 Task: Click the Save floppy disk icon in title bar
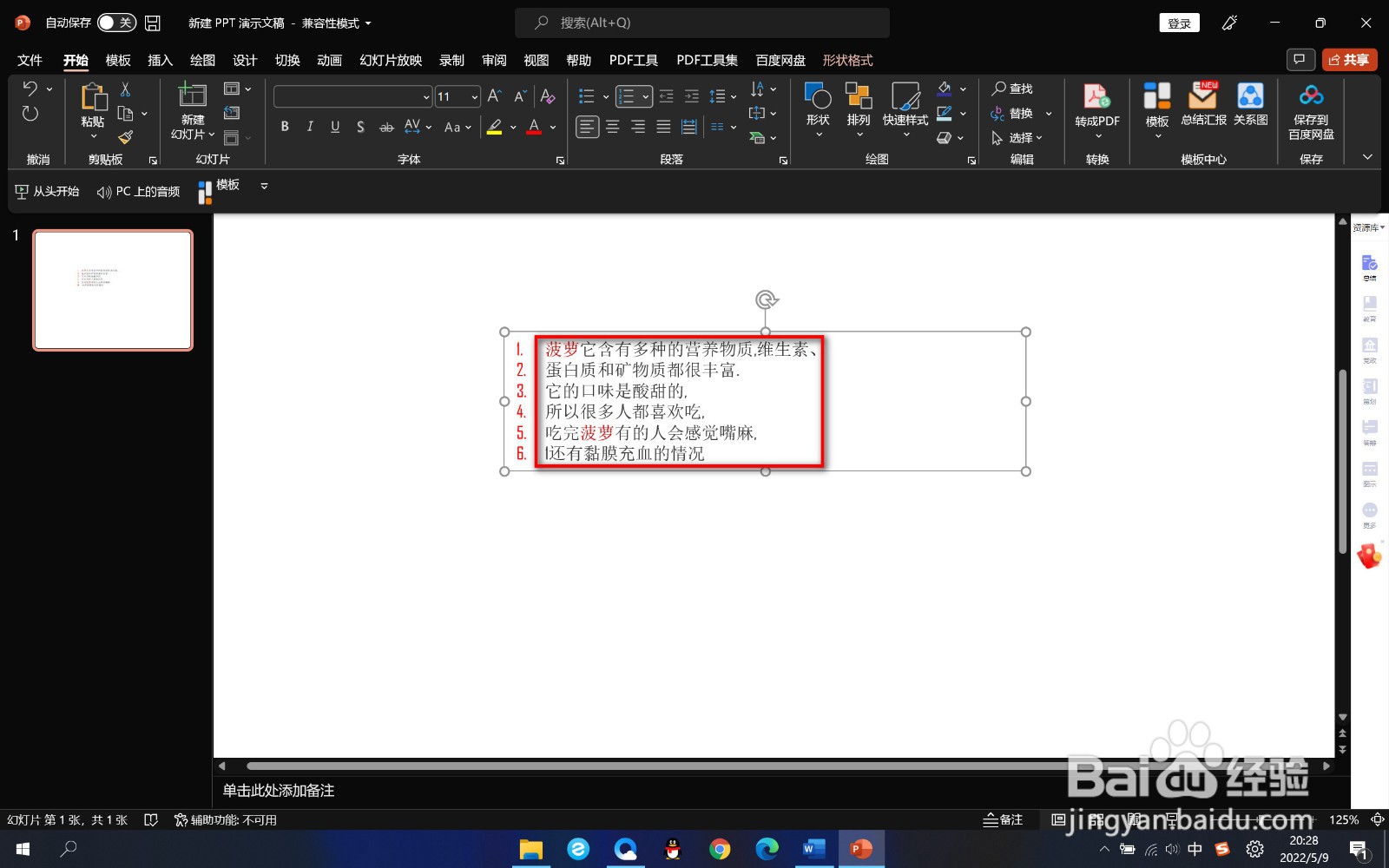[153, 23]
